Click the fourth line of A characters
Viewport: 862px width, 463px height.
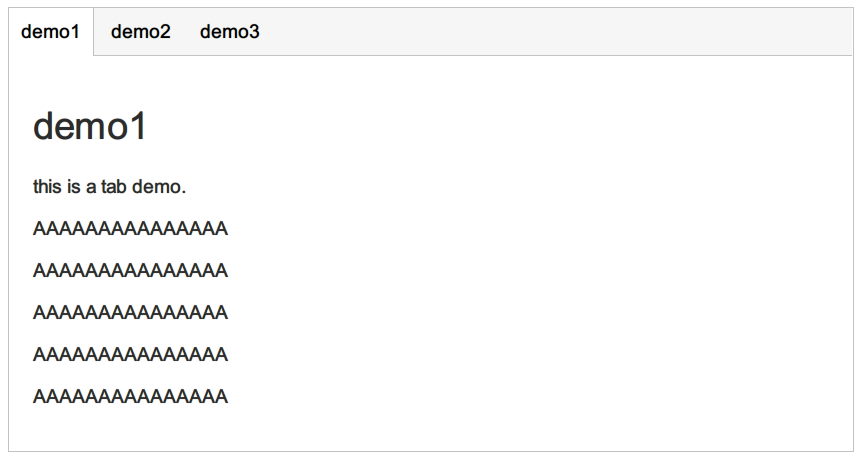tap(130, 355)
